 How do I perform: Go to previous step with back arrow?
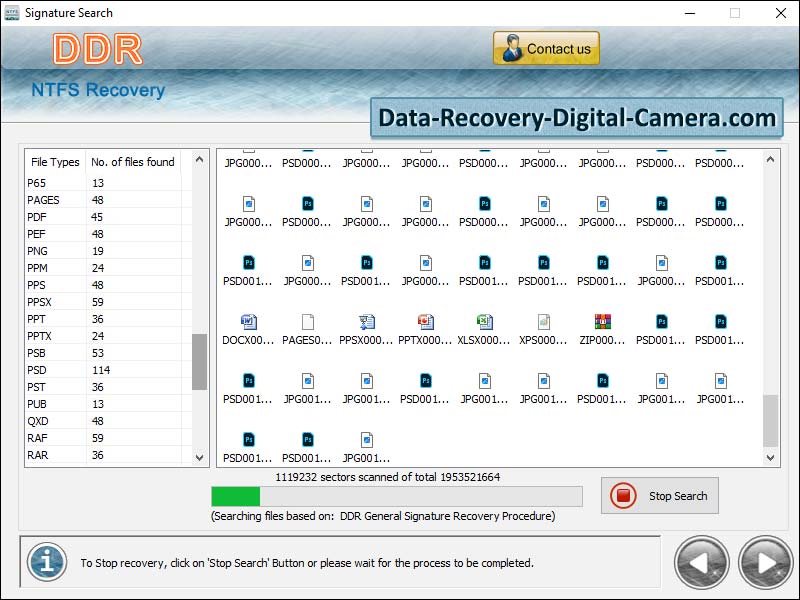point(702,562)
